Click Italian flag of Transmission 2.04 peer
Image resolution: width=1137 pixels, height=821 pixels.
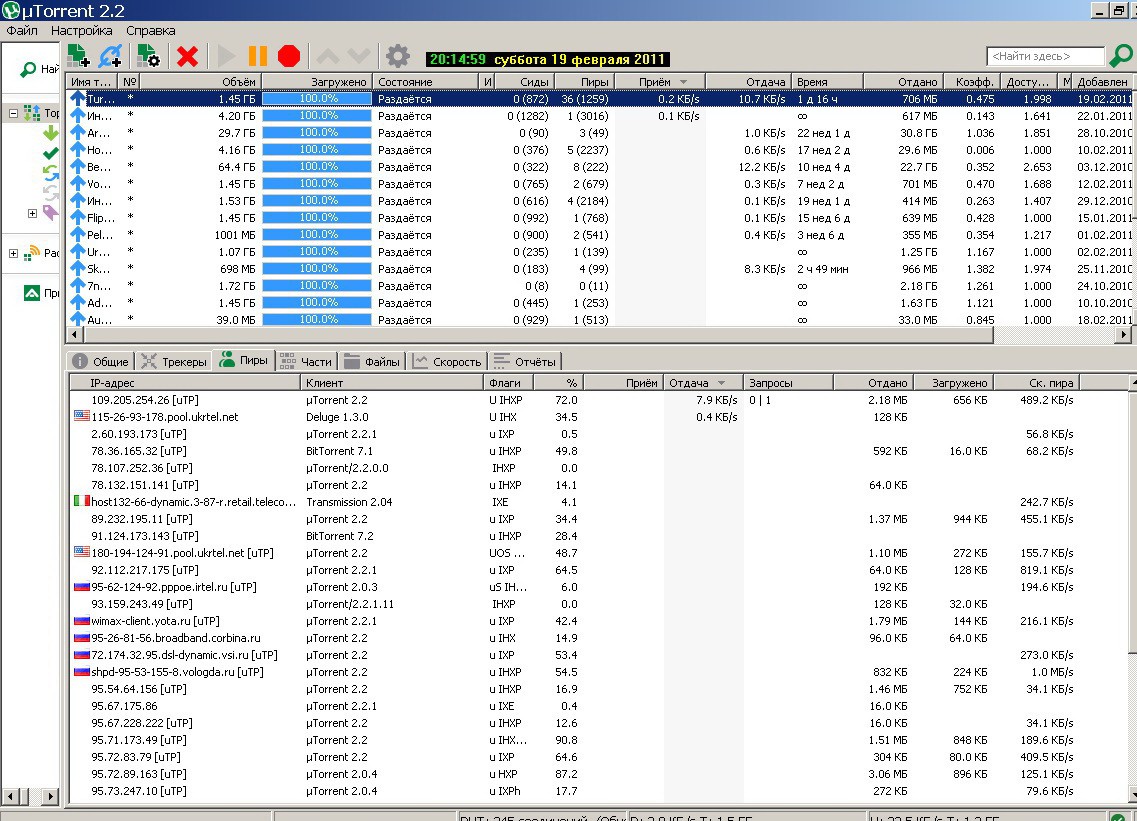(x=81, y=501)
